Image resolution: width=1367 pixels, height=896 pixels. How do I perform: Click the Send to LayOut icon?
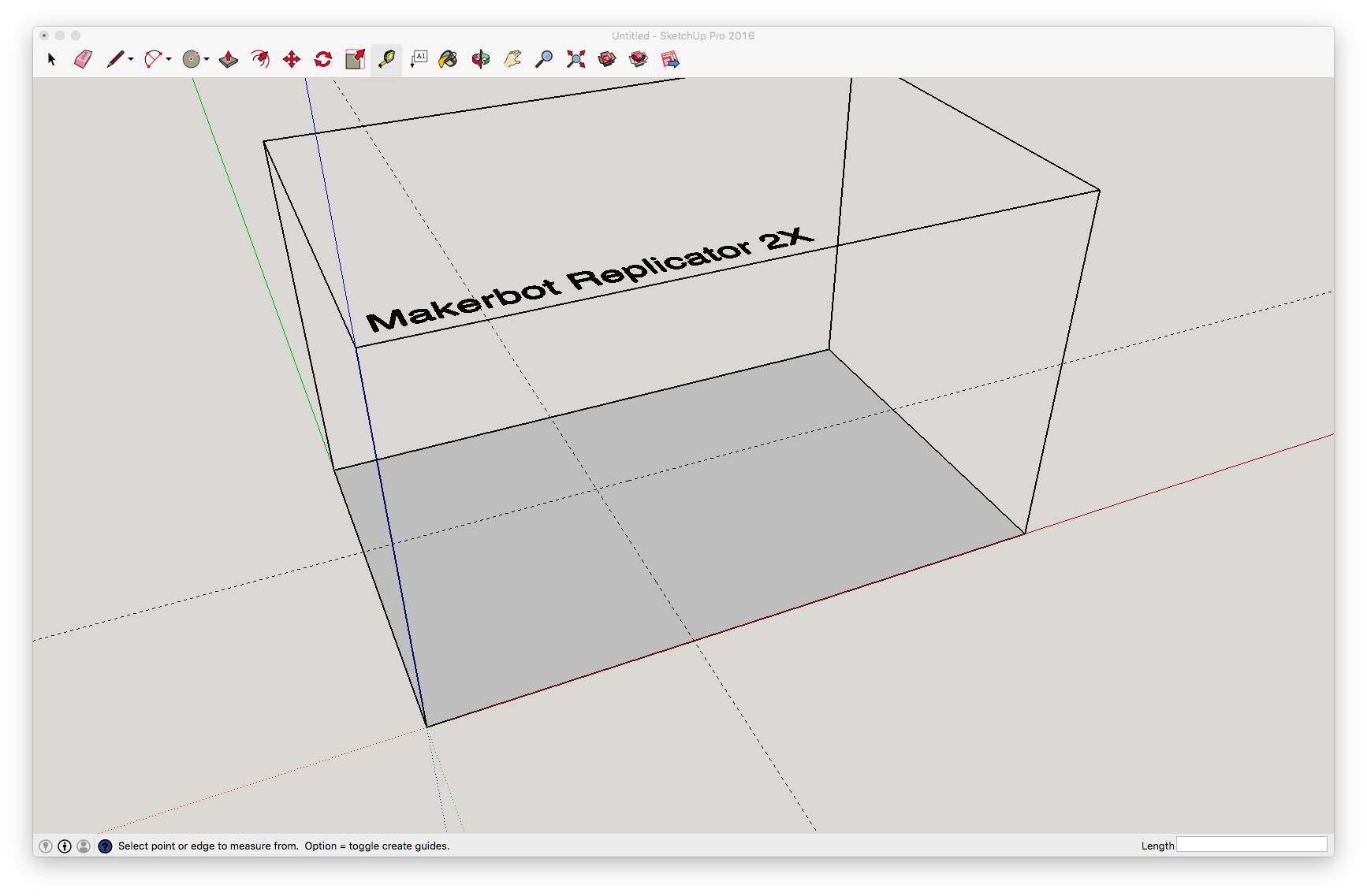pos(670,59)
